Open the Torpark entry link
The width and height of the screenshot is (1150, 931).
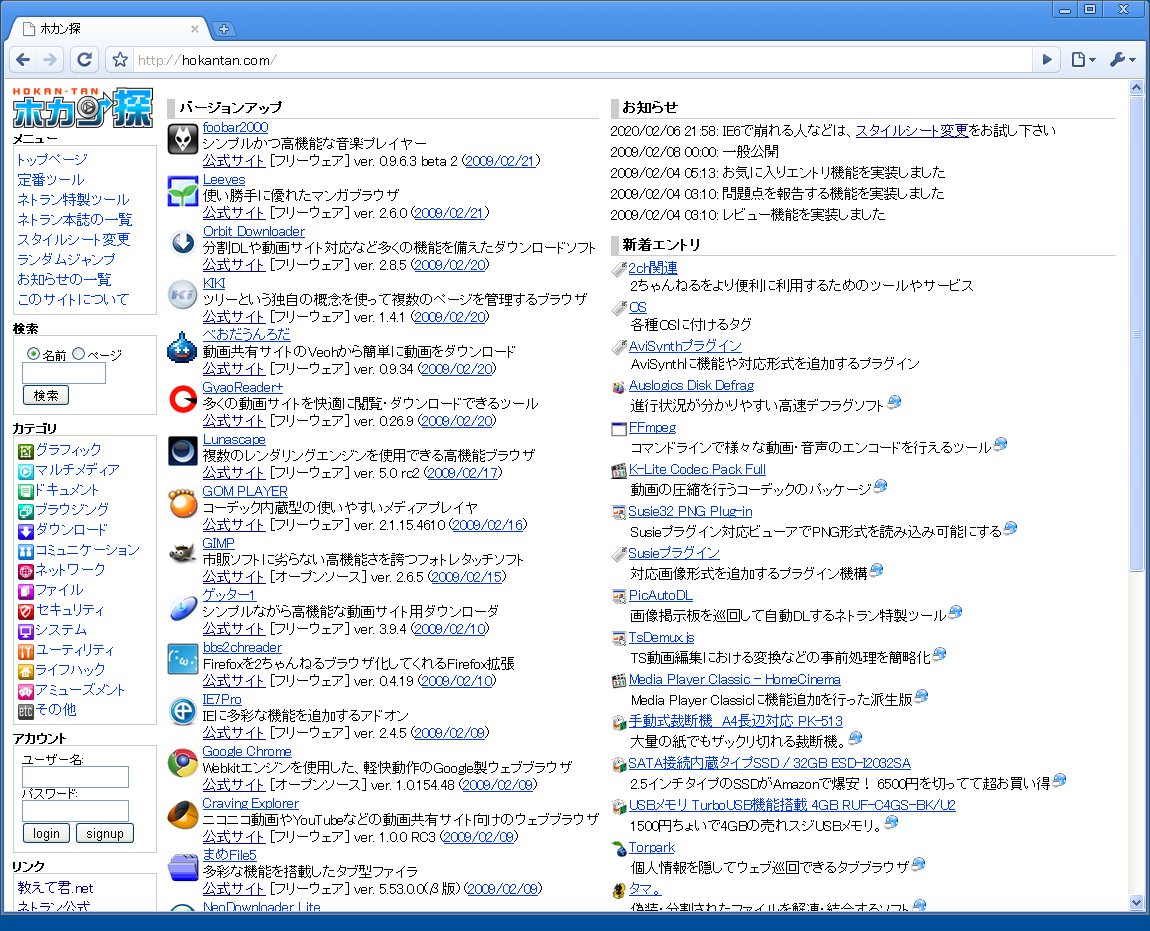click(651, 848)
